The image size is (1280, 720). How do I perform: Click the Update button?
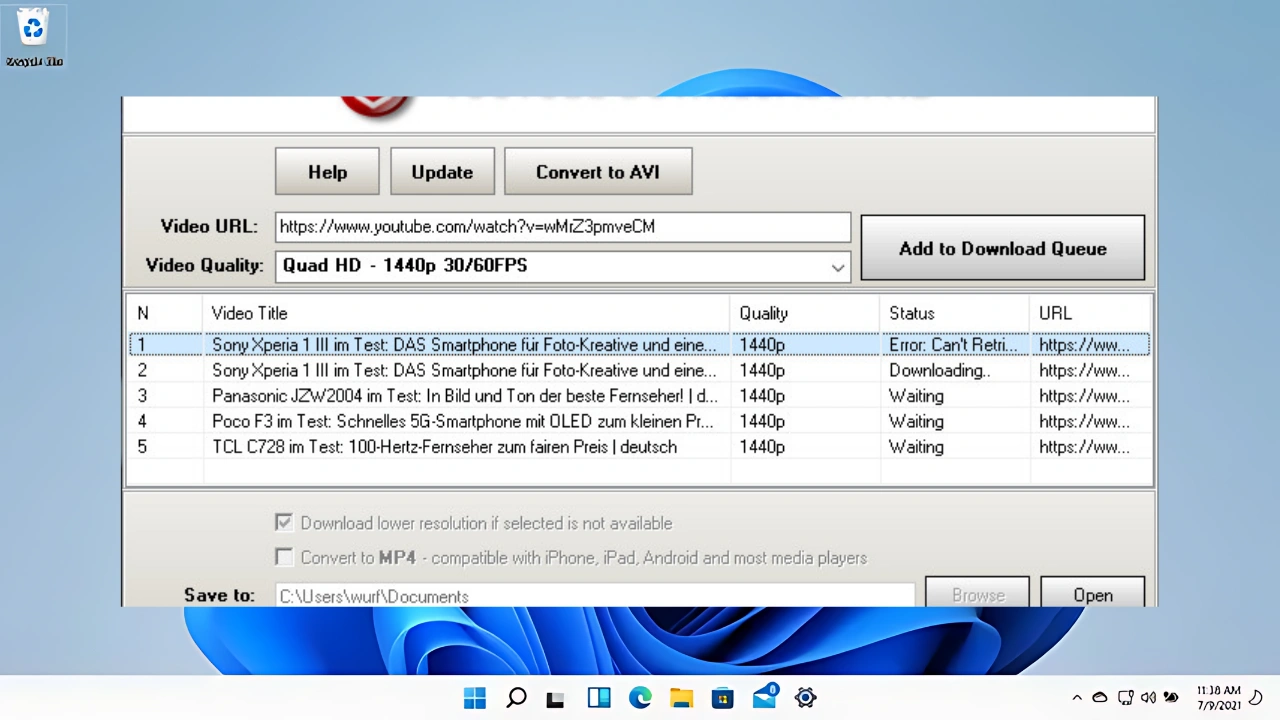pos(442,172)
